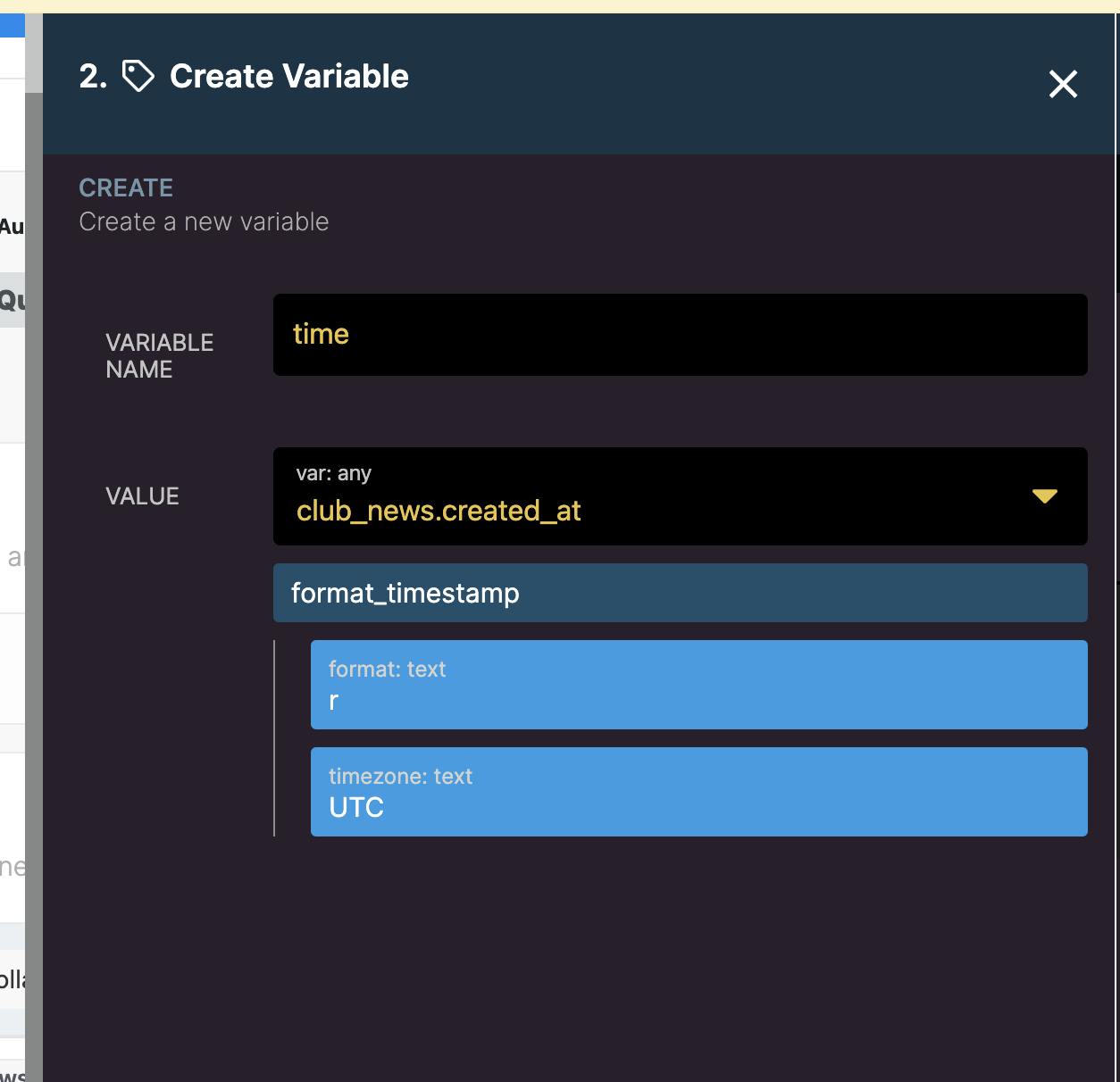Click the 'timezone: text' parameter label
The width and height of the screenshot is (1120, 1082).
tap(400, 776)
